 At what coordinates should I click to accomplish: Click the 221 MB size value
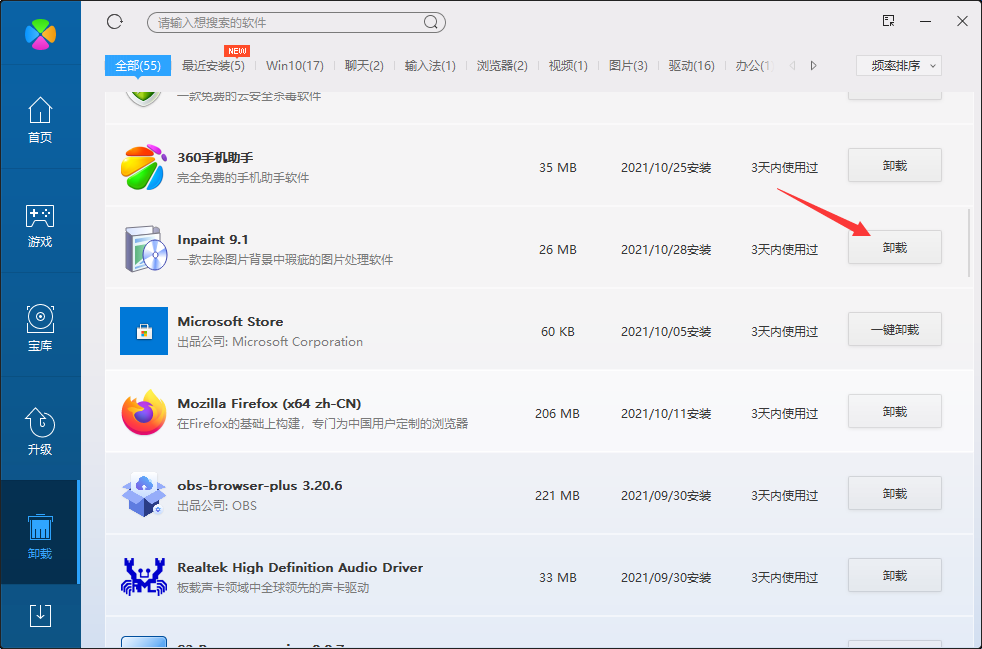coord(557,496)
